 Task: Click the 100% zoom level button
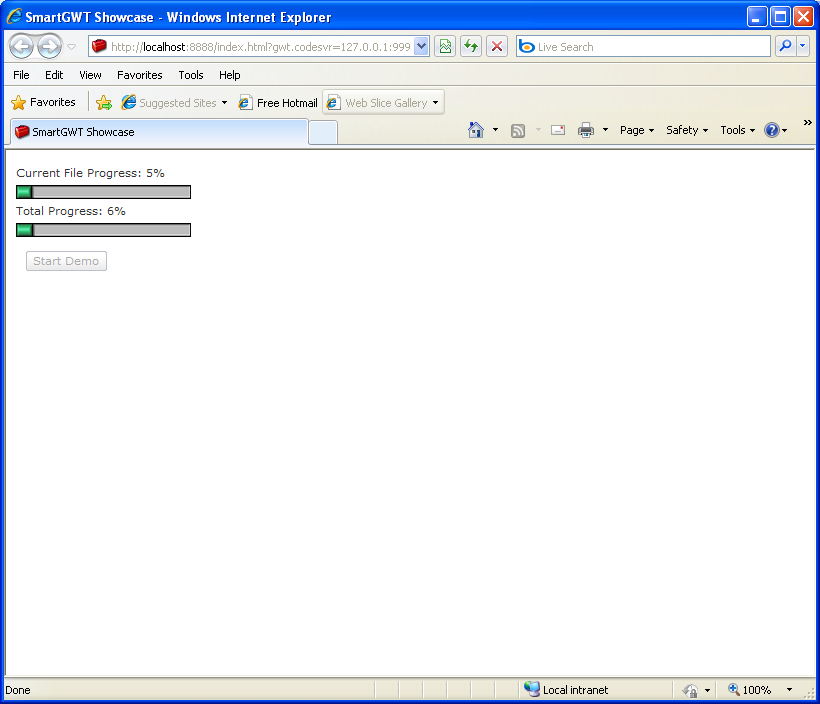point(749,690)
